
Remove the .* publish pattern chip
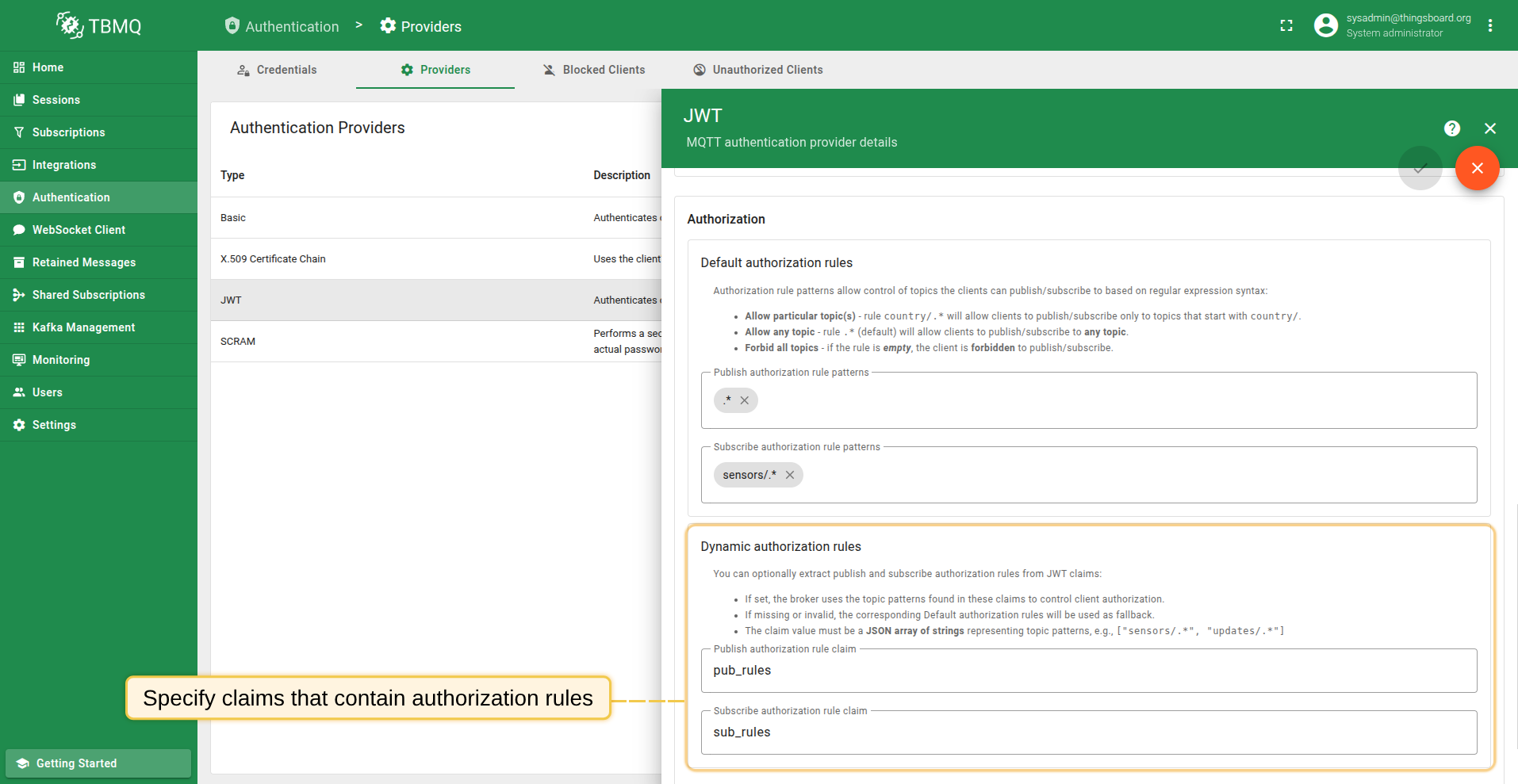745,400
